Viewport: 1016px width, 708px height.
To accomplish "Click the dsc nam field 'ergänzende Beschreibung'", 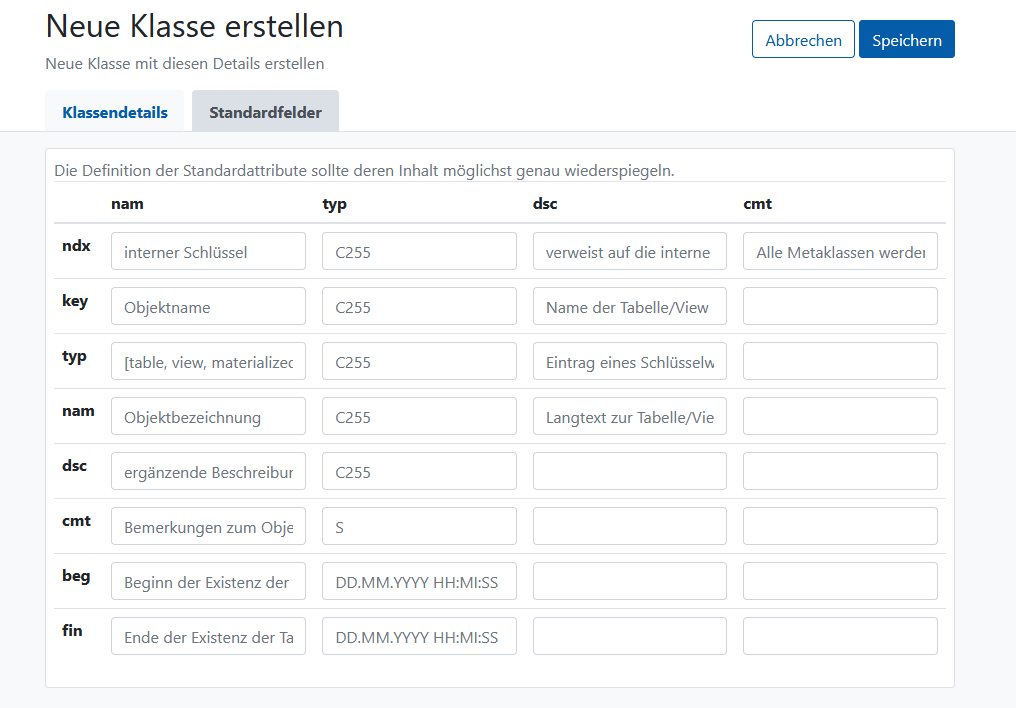I will (208, 472).
